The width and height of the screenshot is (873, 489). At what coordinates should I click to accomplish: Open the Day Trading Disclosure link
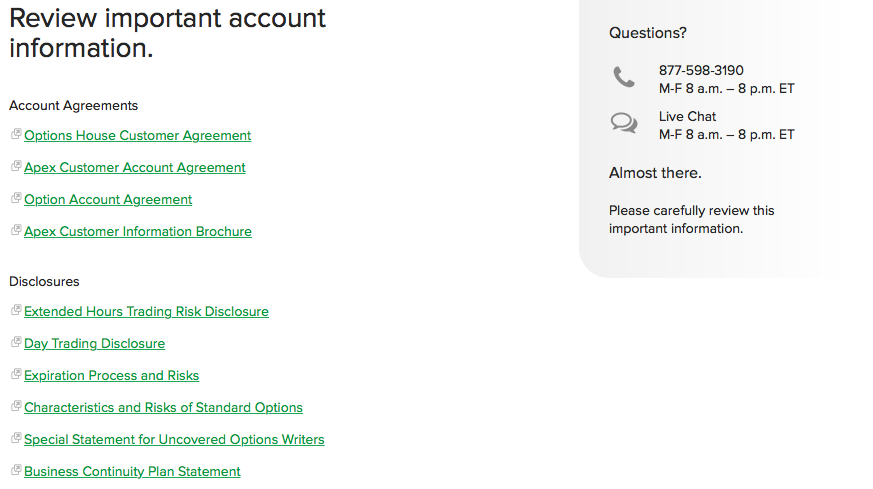point(94,344)
